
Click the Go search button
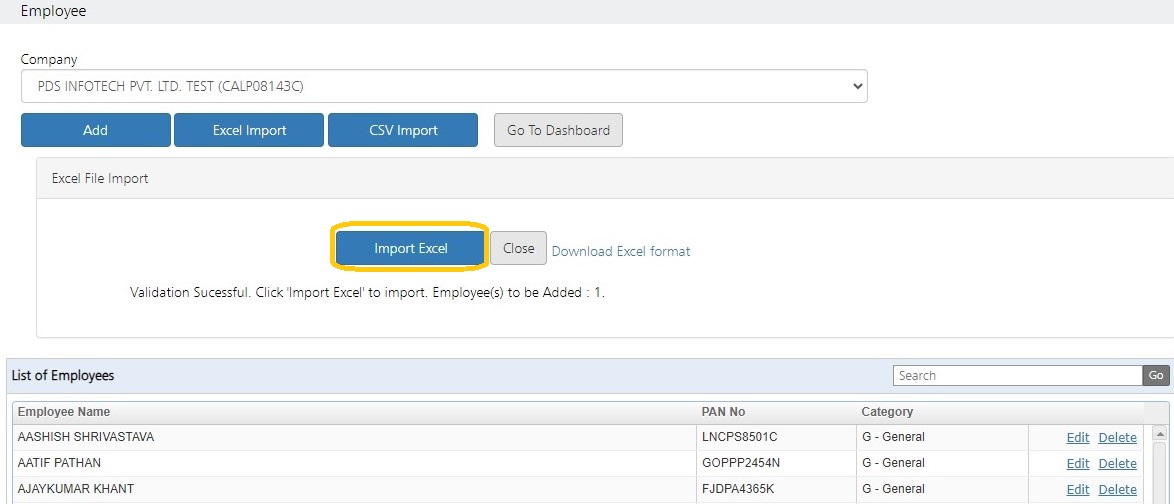click(x=1156, y=376)
